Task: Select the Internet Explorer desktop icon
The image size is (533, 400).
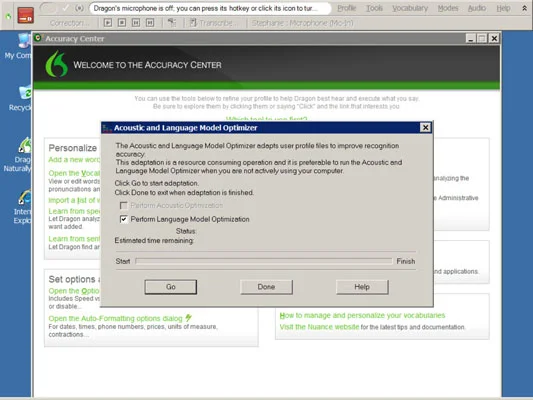Action: tap(22, 207)
